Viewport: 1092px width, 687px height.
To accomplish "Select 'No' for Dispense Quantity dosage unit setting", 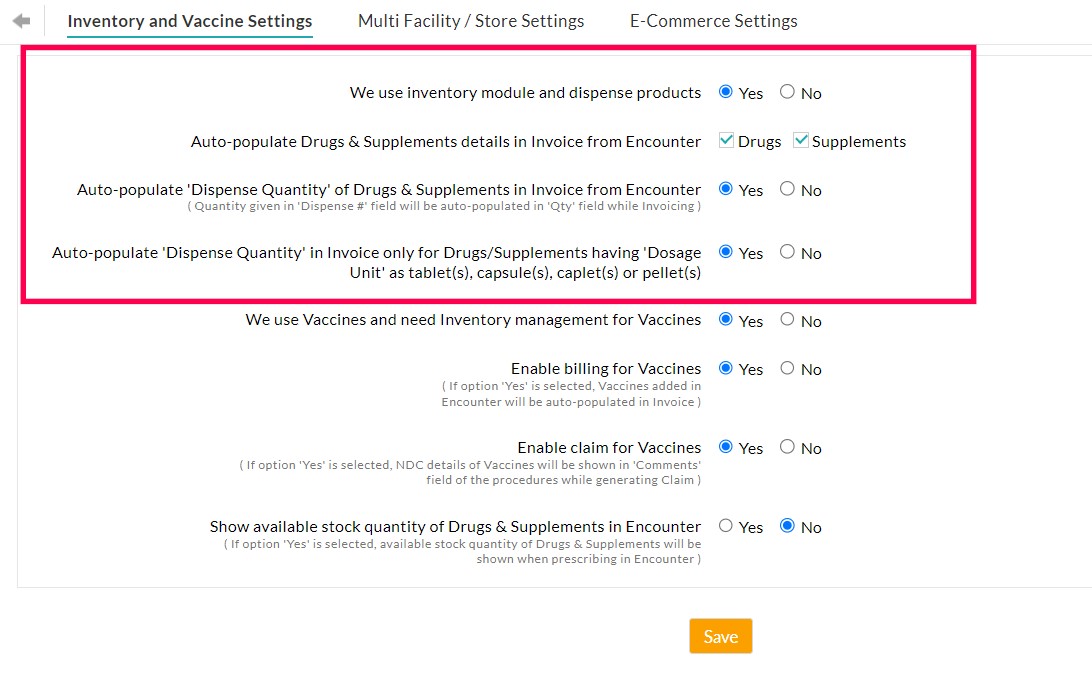I will [x=786, y=252].
